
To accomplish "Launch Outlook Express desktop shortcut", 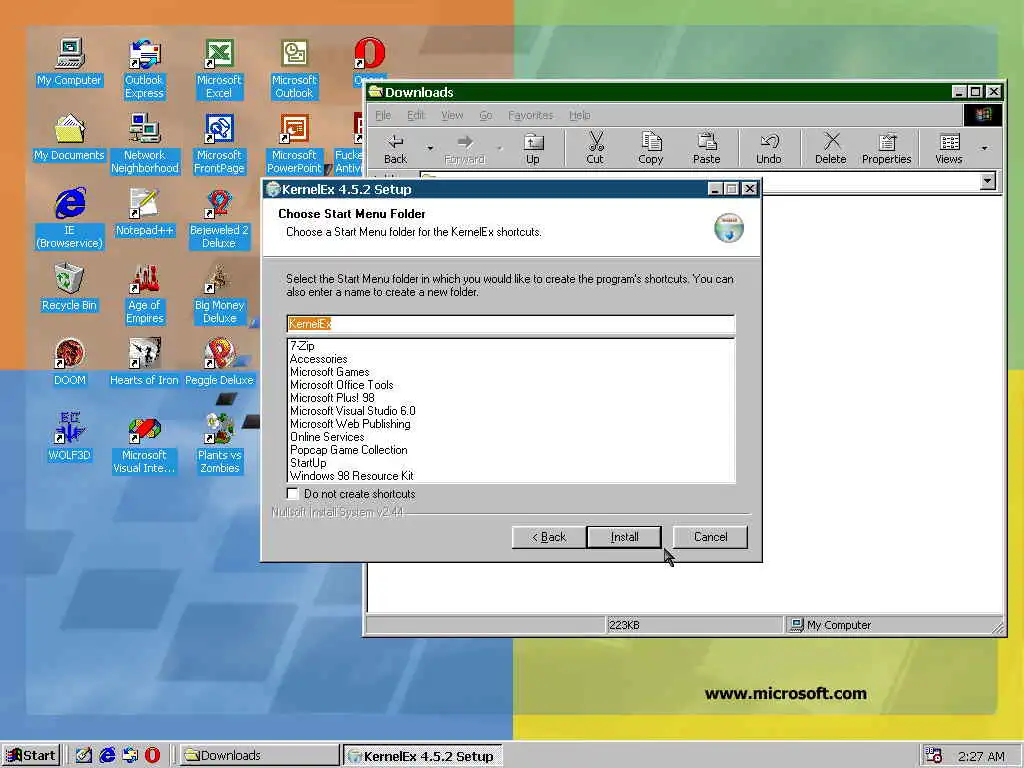I will [x=144, y=69].
